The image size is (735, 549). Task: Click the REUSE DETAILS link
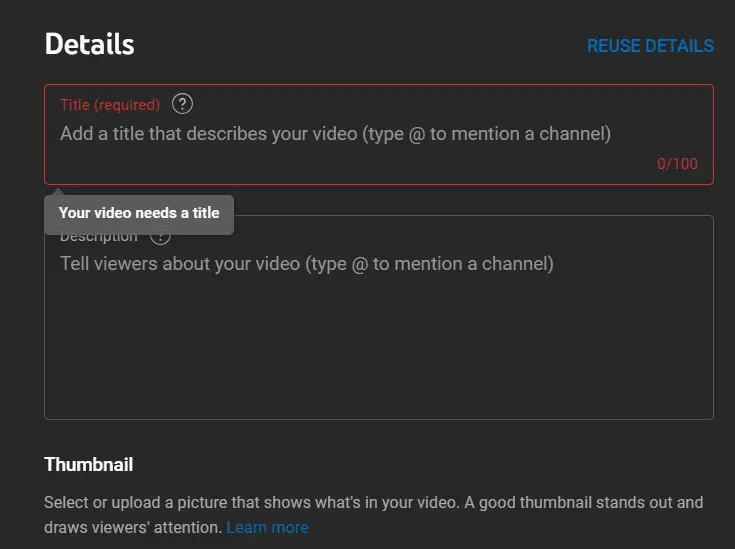(650, 46)
